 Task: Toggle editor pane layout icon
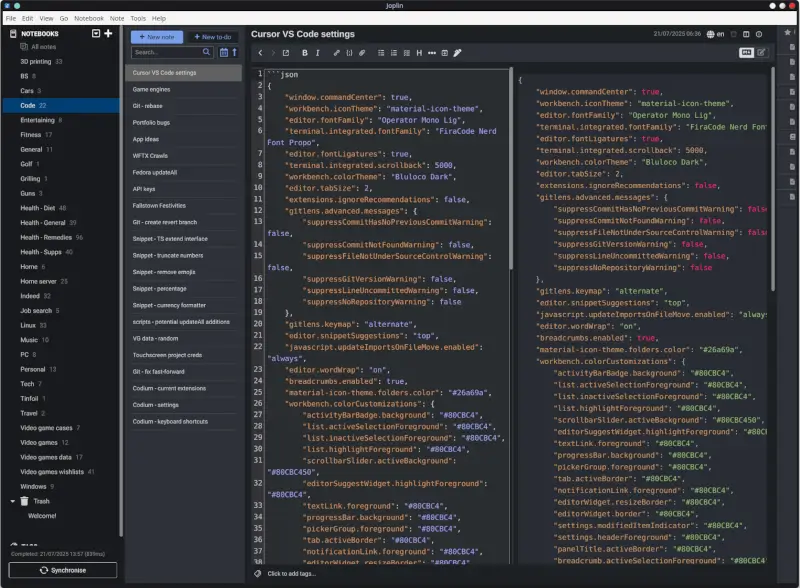point(746,34)
